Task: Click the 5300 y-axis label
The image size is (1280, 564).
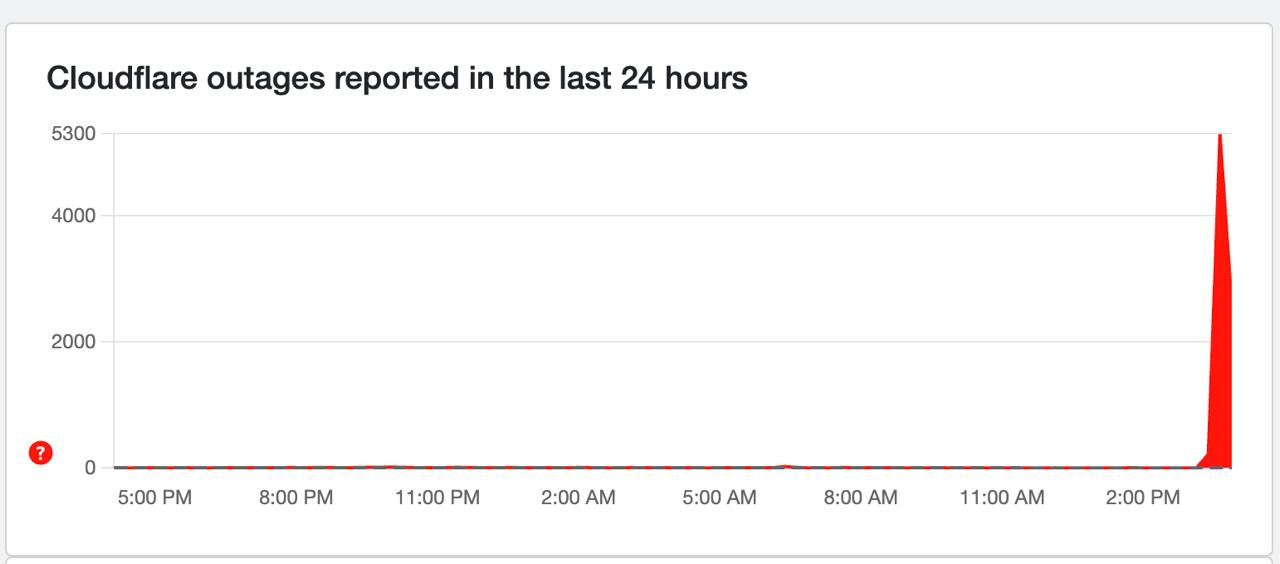Action: (73, 133)
